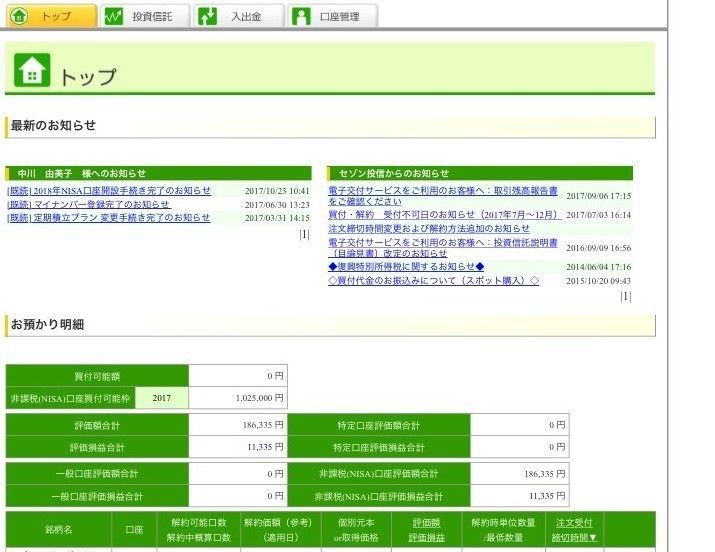
Task: Switch to the 口座管理 tab
Action: [x=339, y=16]
